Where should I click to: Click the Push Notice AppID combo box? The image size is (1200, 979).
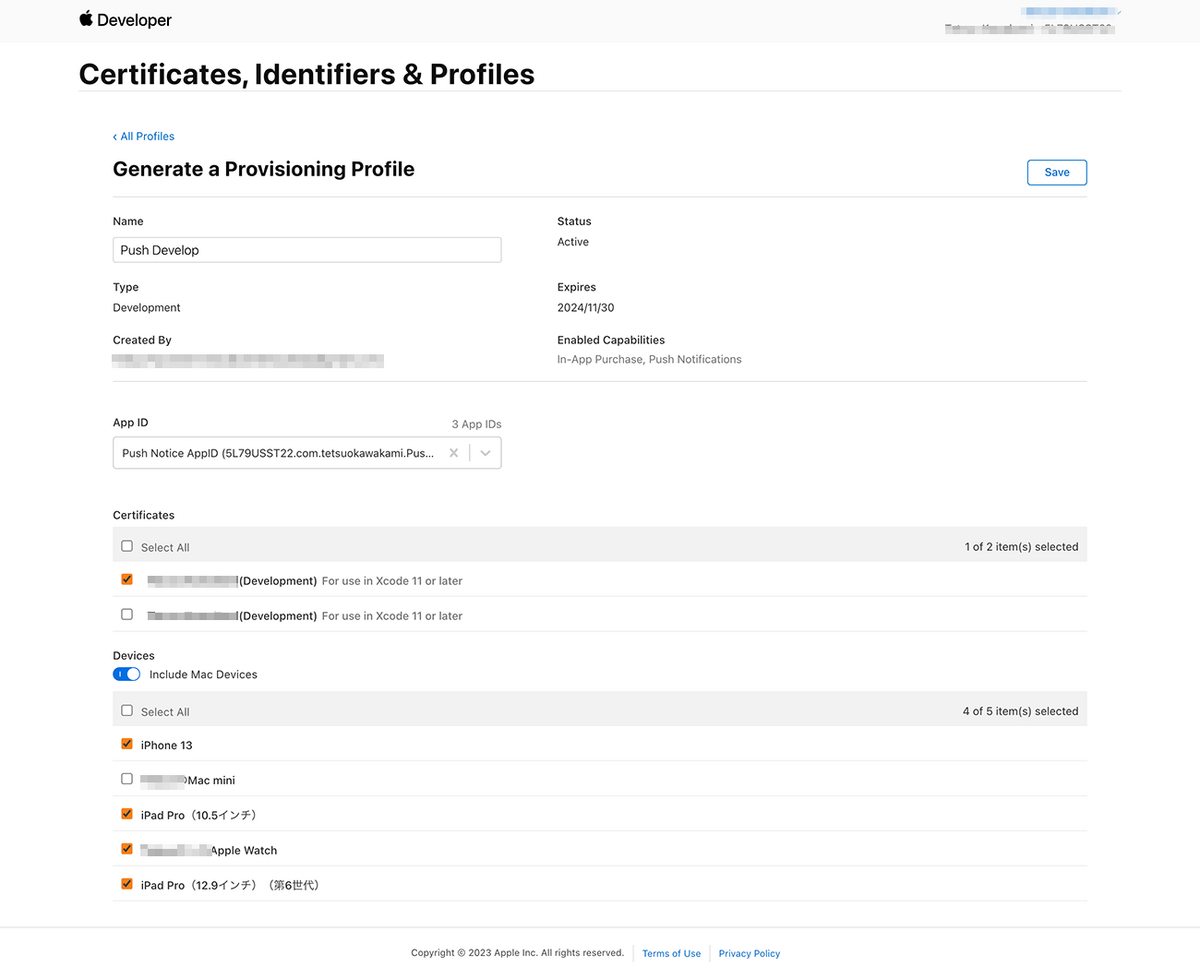pyautogui.click(x=278, y=453)
